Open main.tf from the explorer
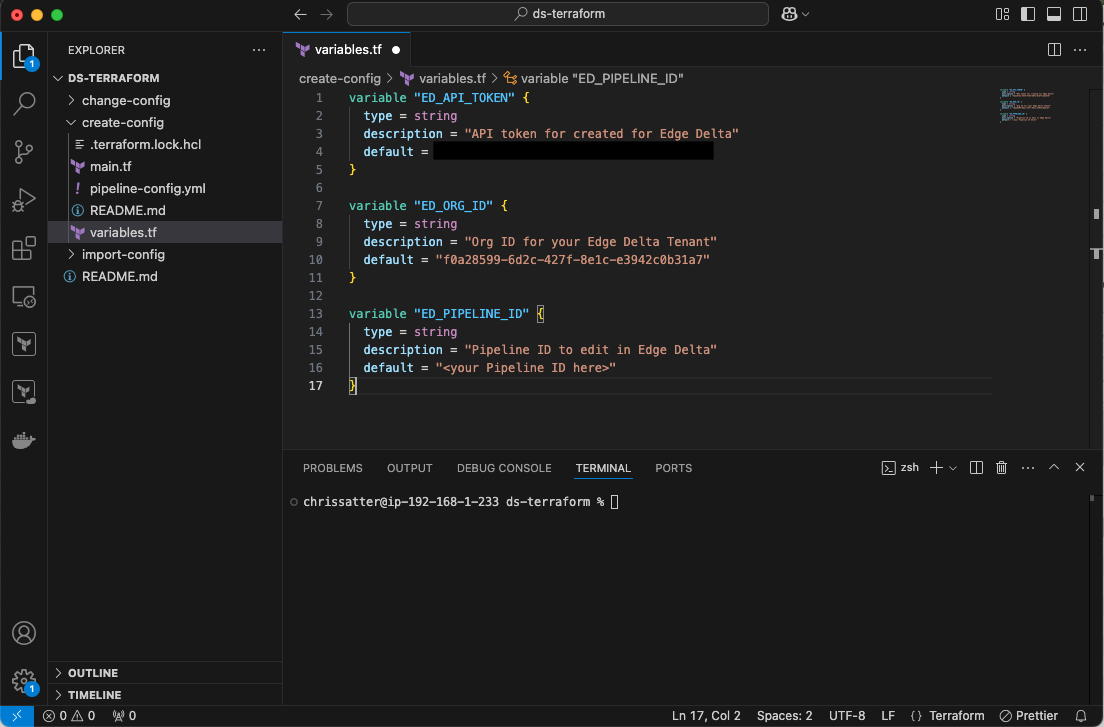Image resolution: width=1104 pixels, height=727 pixels. pos(110,166)
